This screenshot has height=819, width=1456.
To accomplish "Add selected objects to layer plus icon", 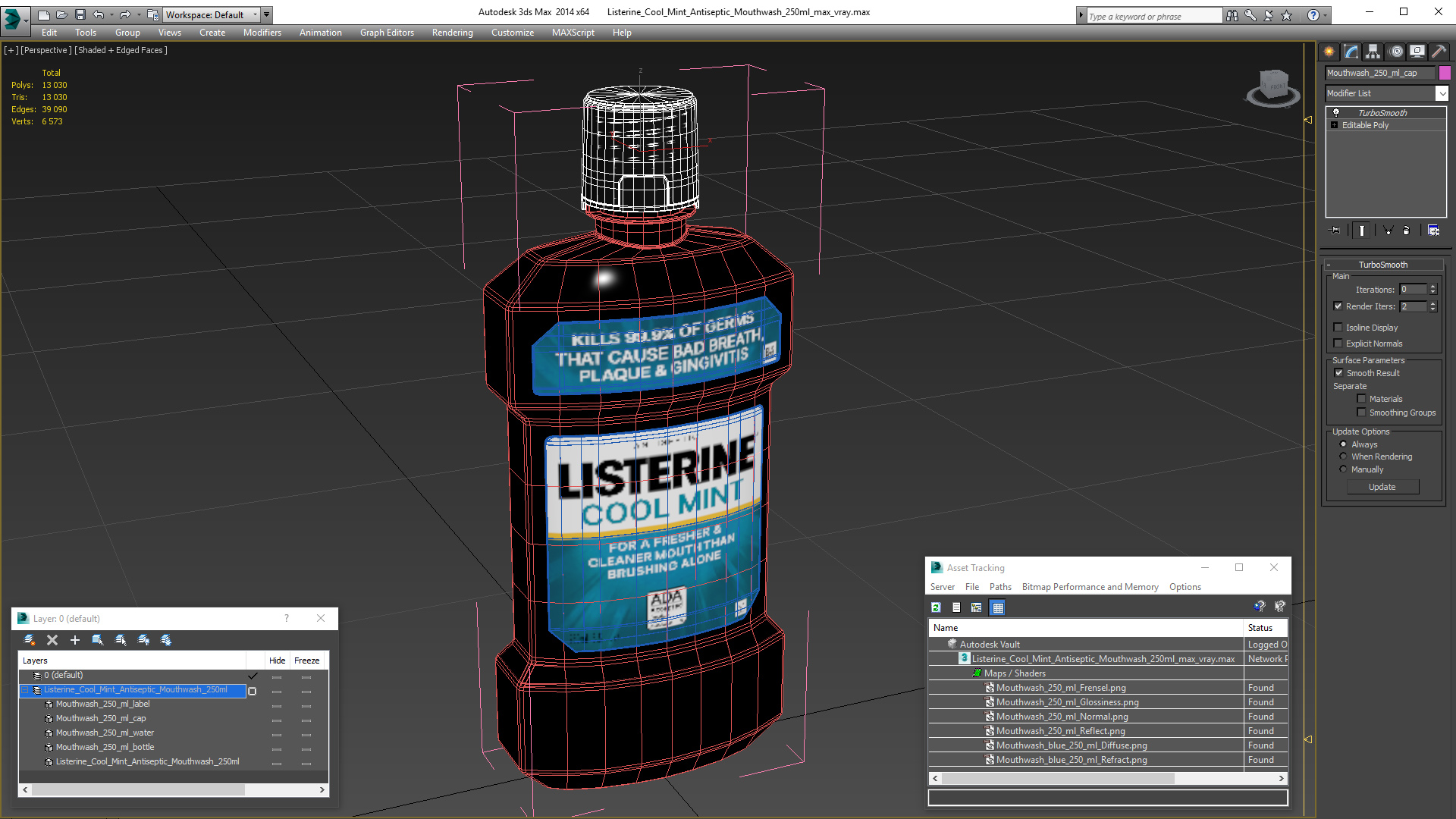I will 75,640.
